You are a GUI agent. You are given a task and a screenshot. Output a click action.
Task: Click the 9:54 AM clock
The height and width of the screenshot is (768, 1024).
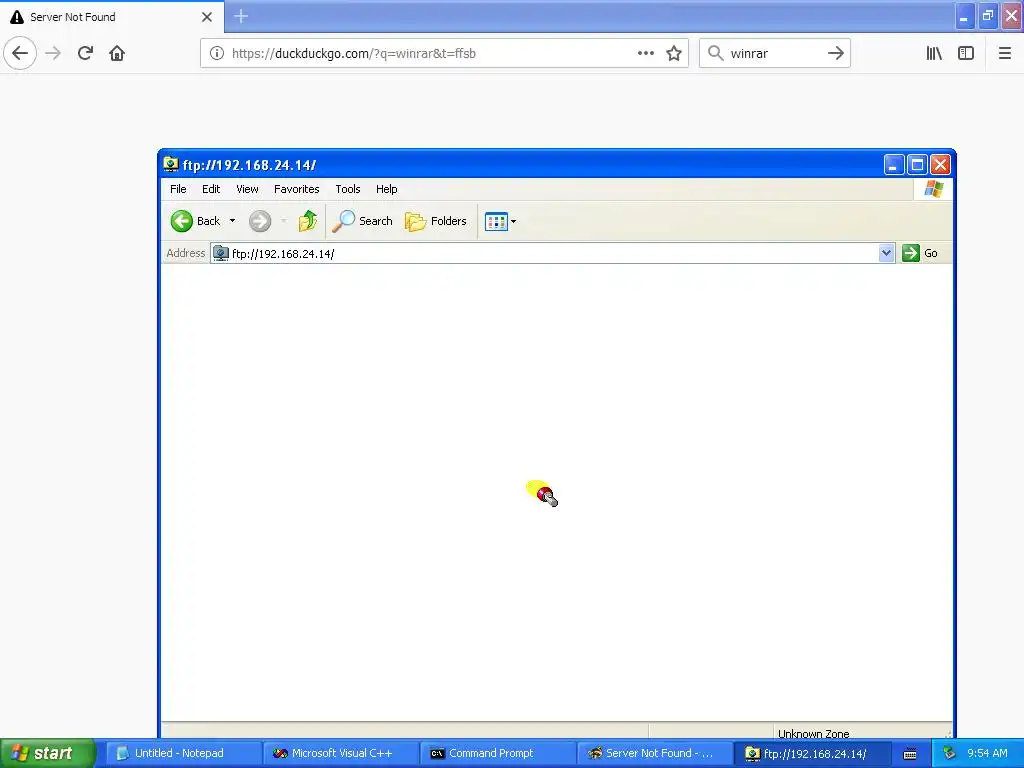point(987,753)
